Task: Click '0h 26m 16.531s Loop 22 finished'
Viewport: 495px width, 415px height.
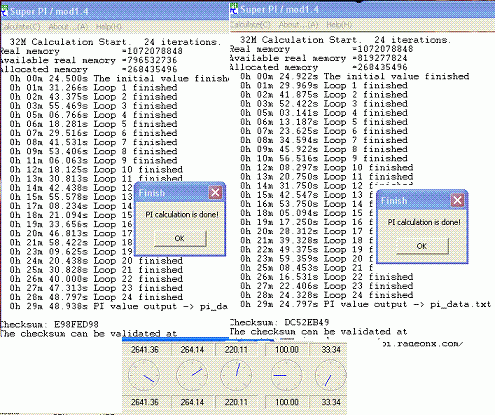Action: (327, 277)
